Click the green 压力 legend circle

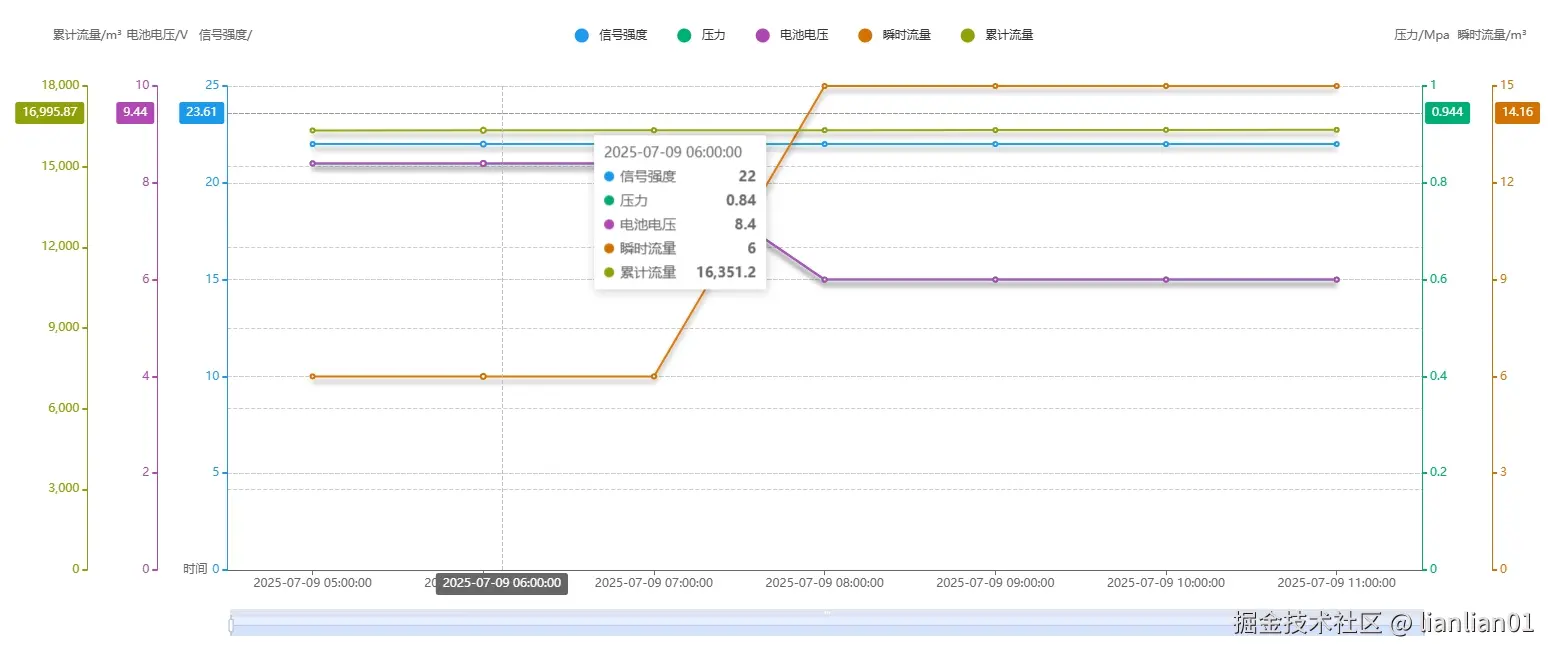684,35
